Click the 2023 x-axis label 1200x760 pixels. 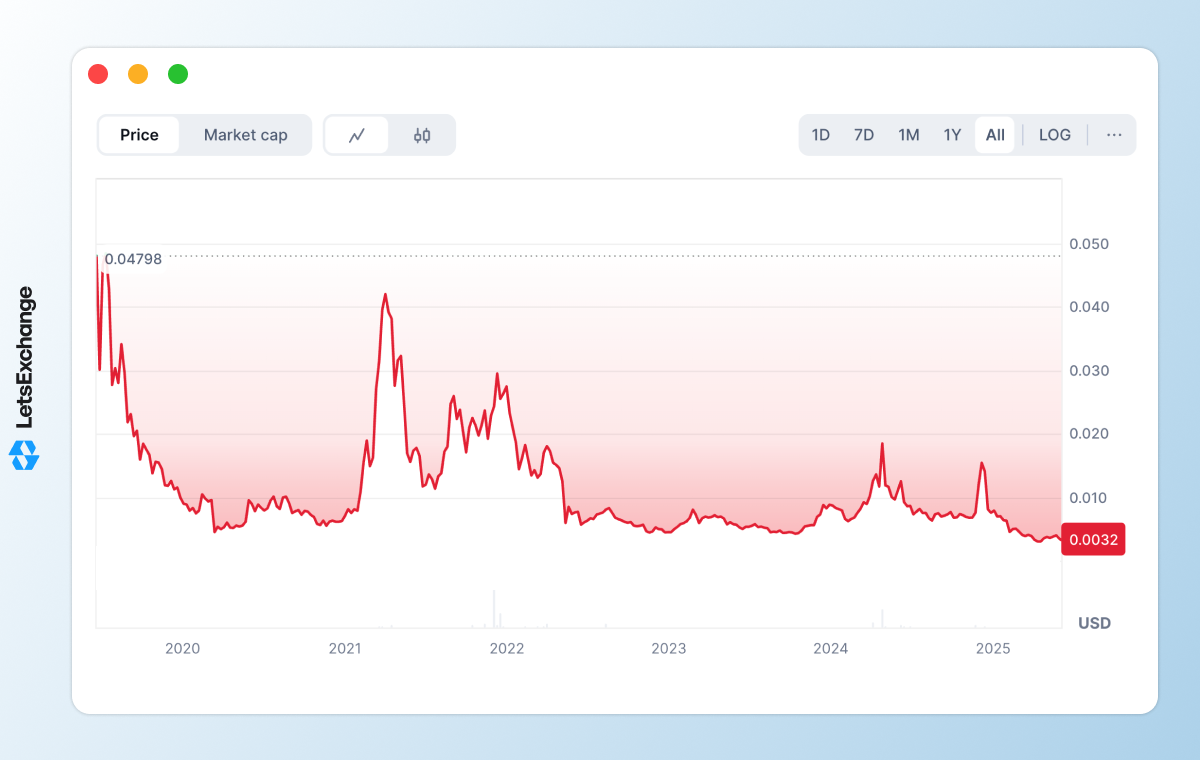669,648
